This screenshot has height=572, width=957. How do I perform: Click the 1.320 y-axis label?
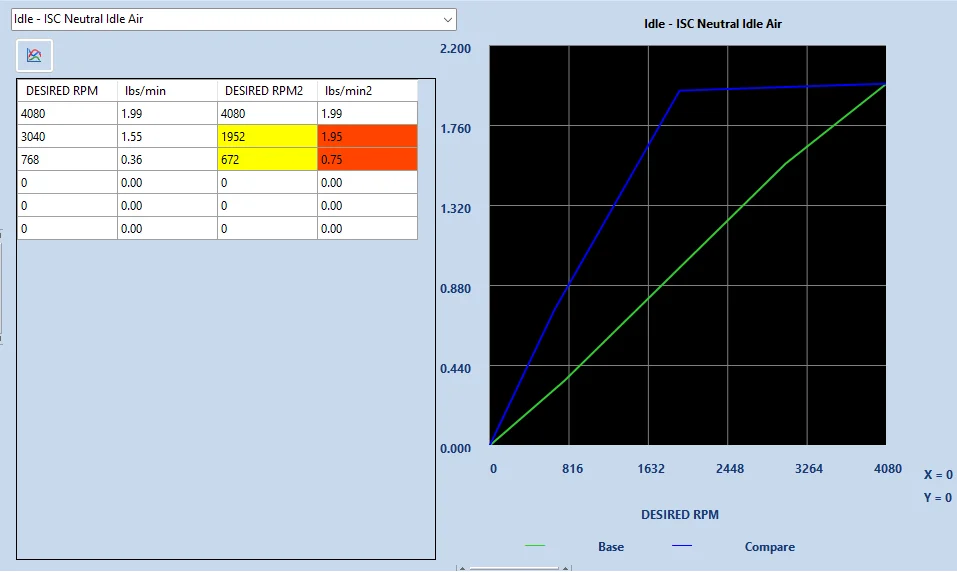point(455,209)
